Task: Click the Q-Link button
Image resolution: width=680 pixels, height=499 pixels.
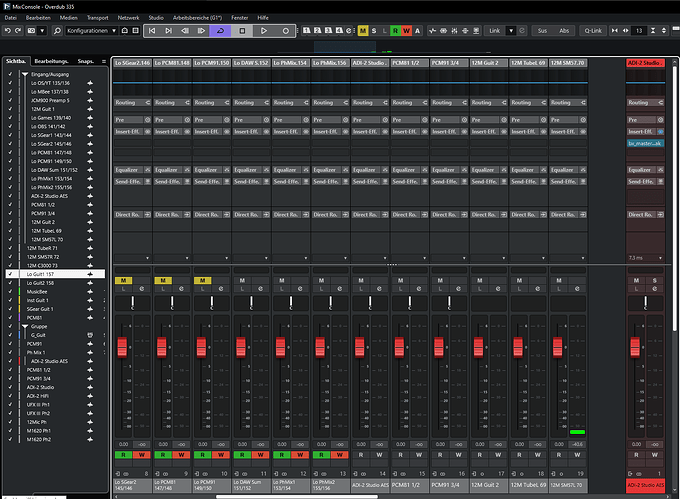Action: [593, 31]
